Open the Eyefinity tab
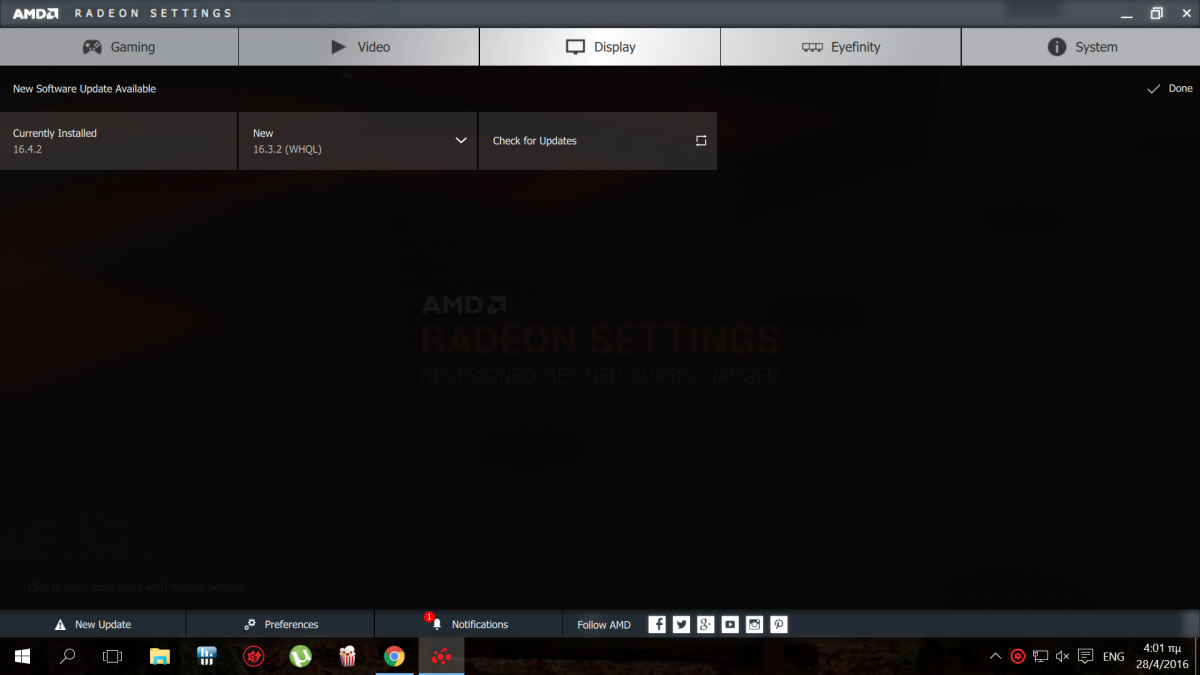1200x675 pixels. tap(840, 47)
